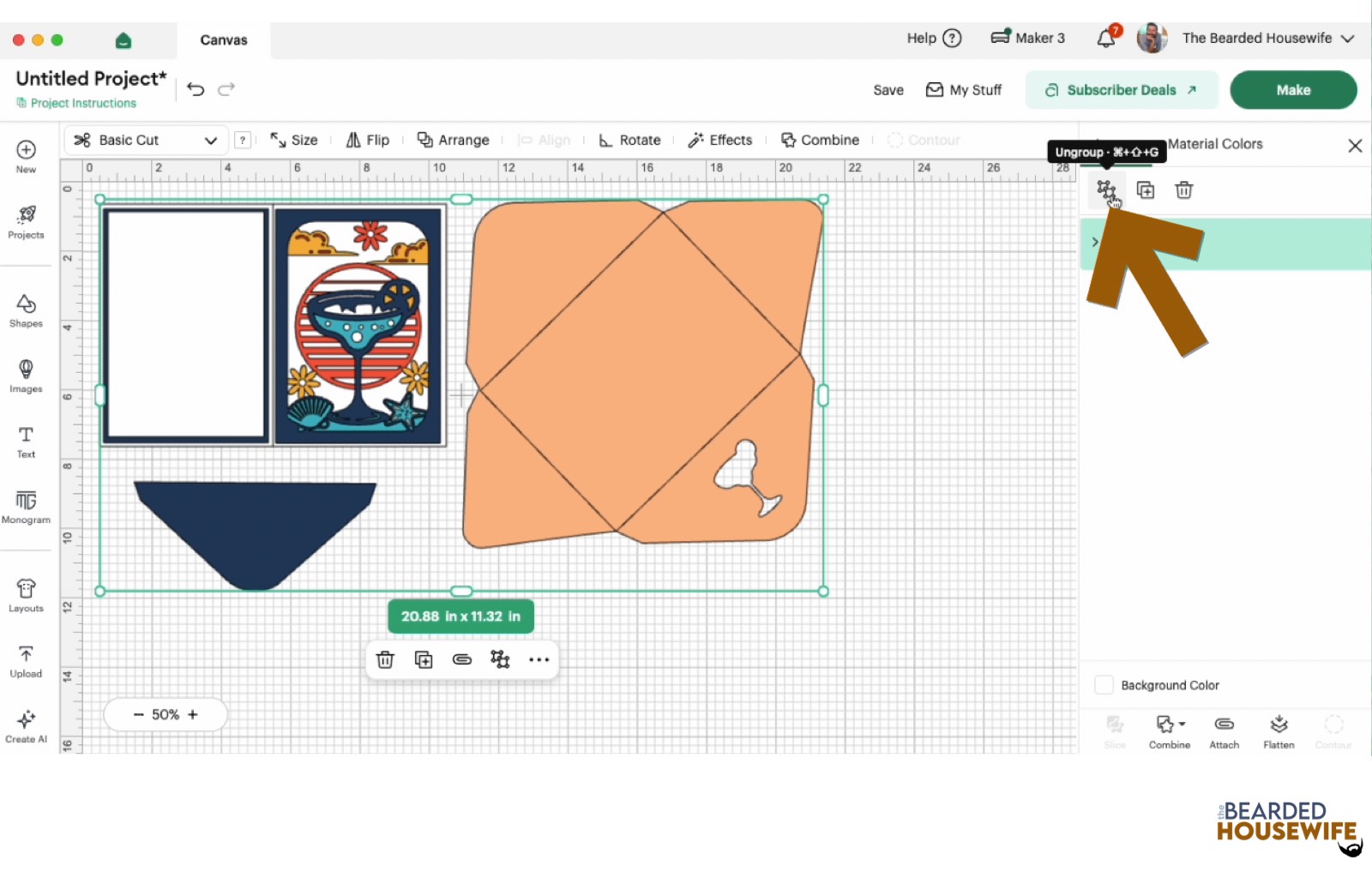Image resolution: width=1372 pixels, height=872 pixels.
Task: Select the margarita card artwork
Action: 358,326
